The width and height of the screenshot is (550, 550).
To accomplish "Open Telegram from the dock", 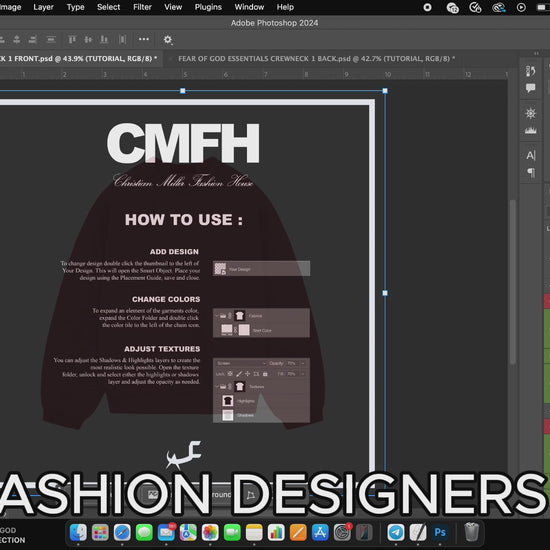I will 396,532.
